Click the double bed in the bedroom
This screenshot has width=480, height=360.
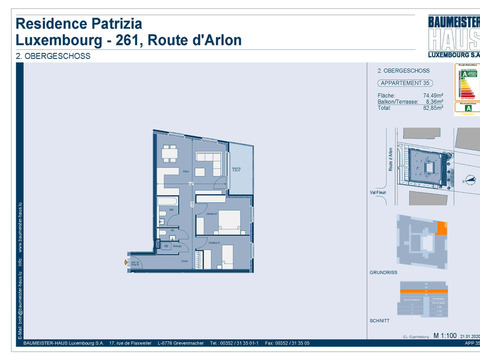click(x=229, y=222)
